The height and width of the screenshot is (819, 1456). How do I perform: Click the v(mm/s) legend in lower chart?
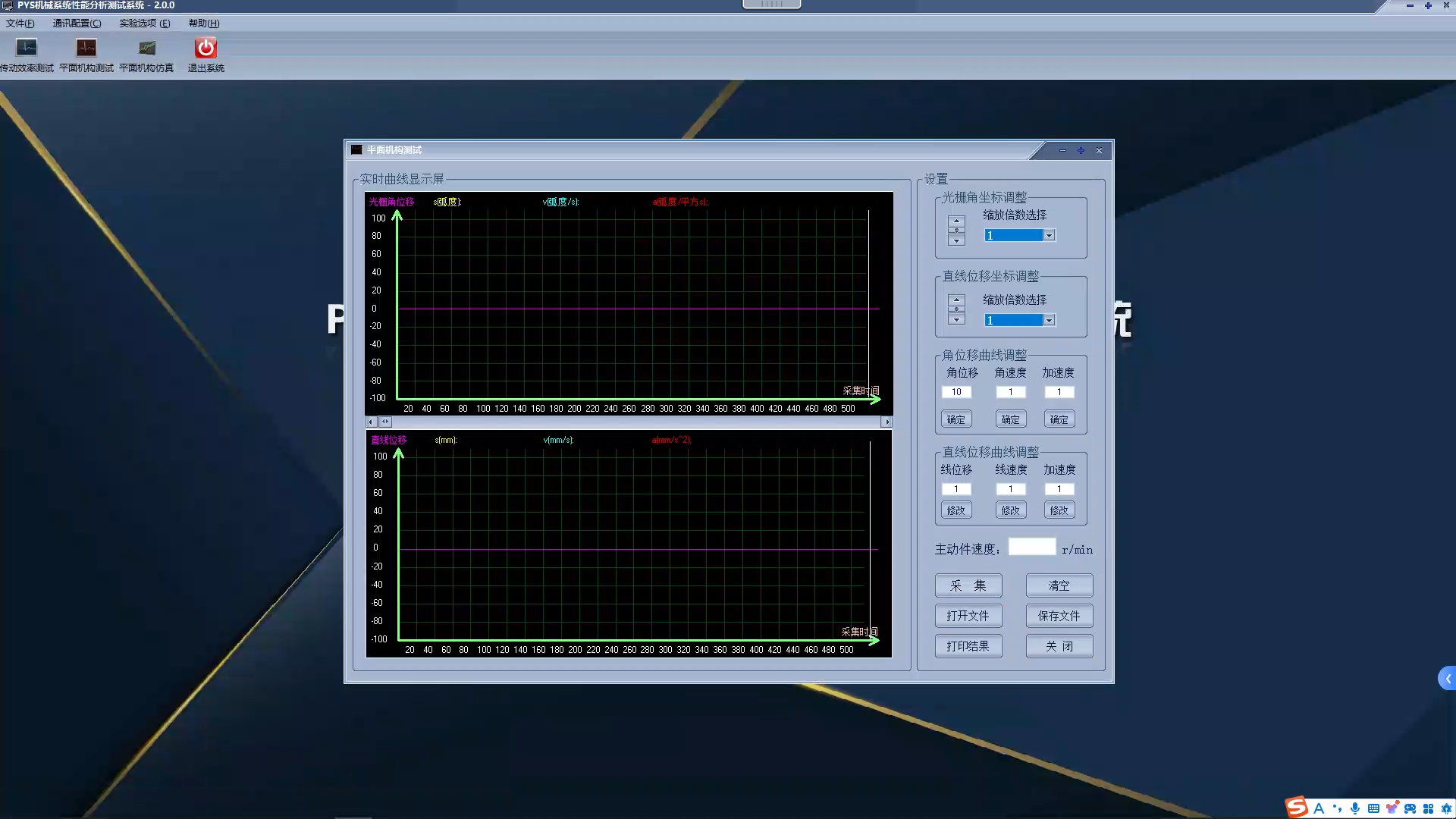pyautogui.click(x=558, y=440)
